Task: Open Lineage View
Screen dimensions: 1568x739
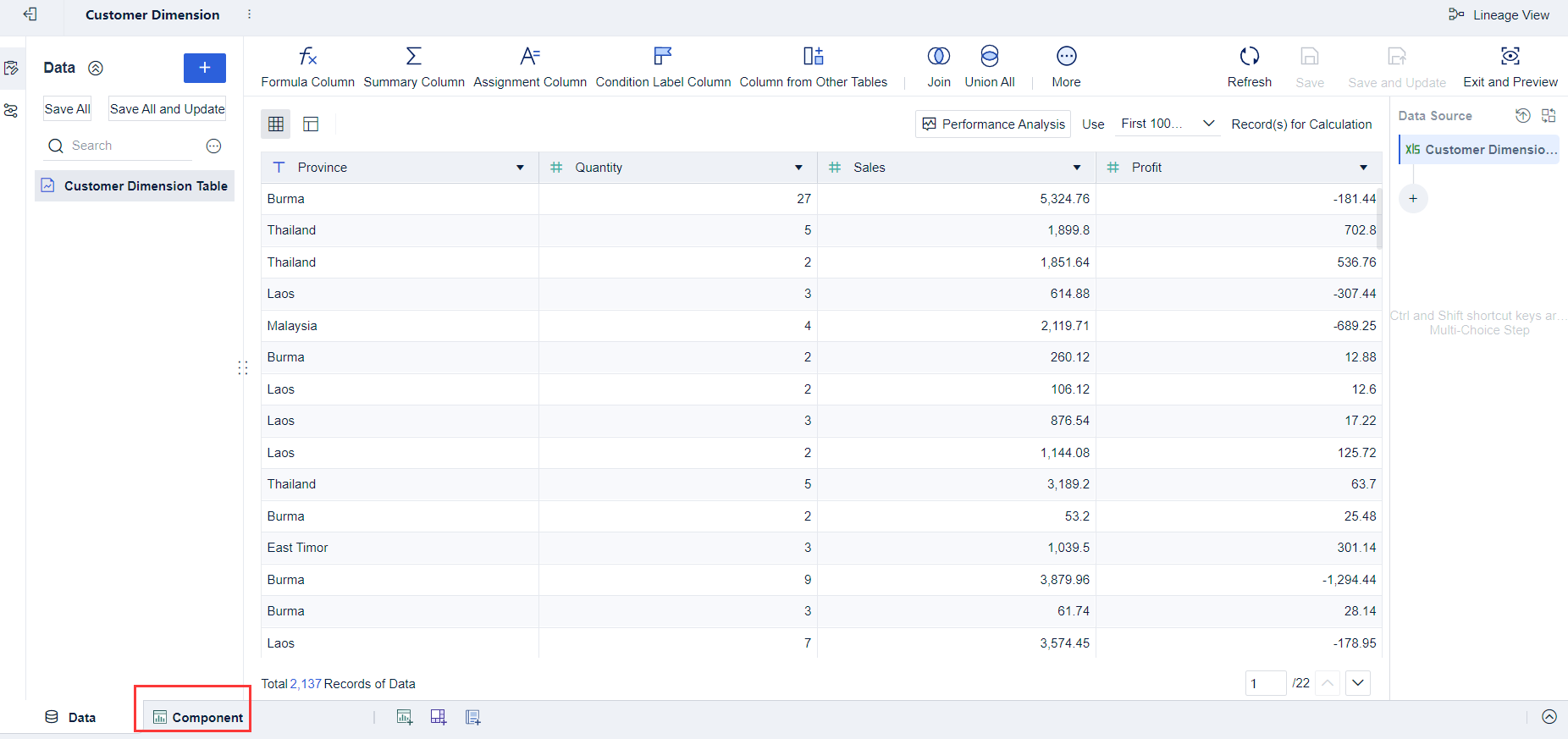Action: (x=1499, y=15)
